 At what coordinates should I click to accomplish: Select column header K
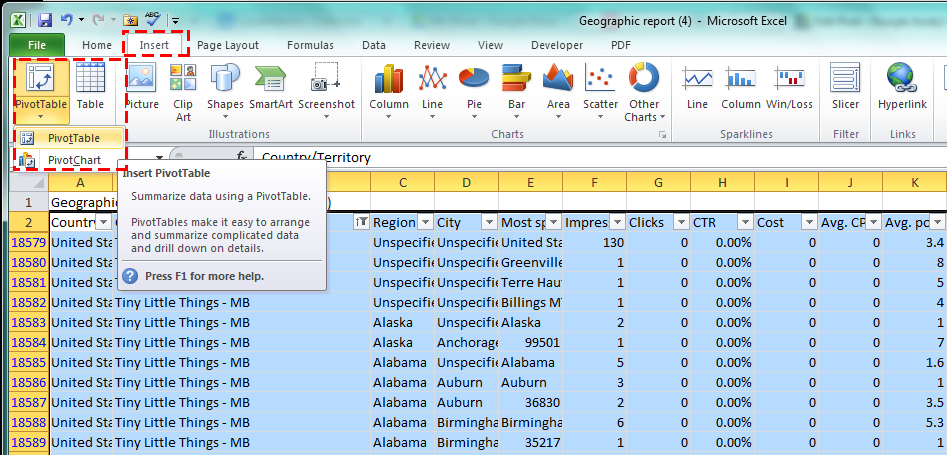click(914, 182)
